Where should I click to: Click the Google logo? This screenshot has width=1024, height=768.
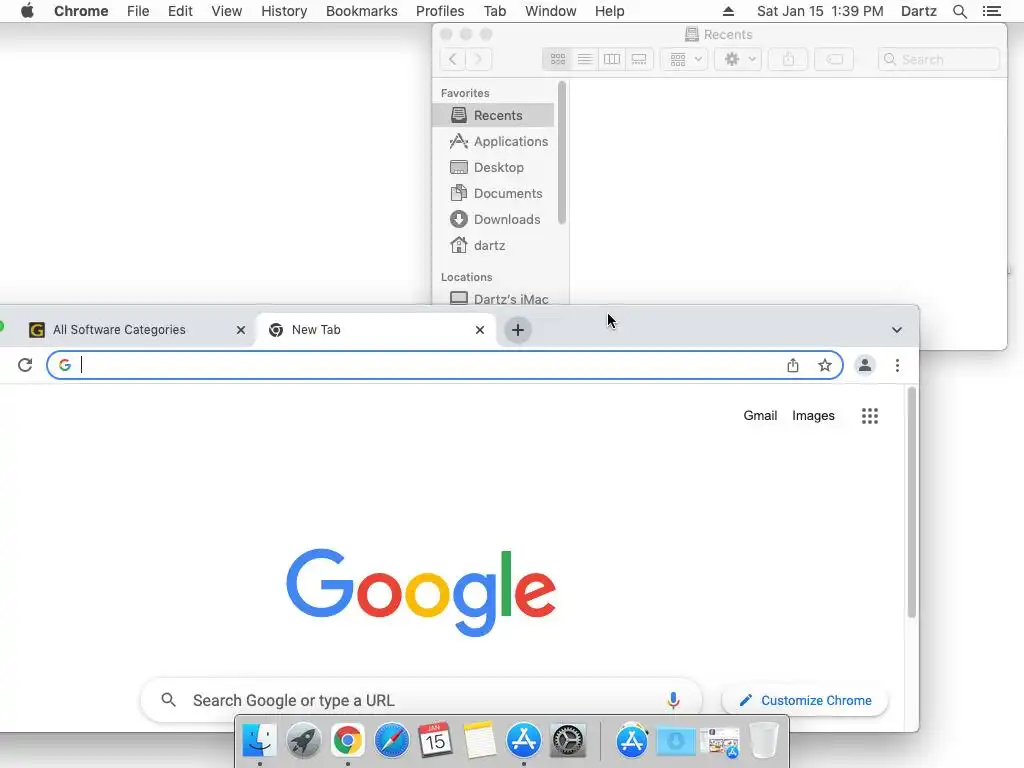point(421,592)
